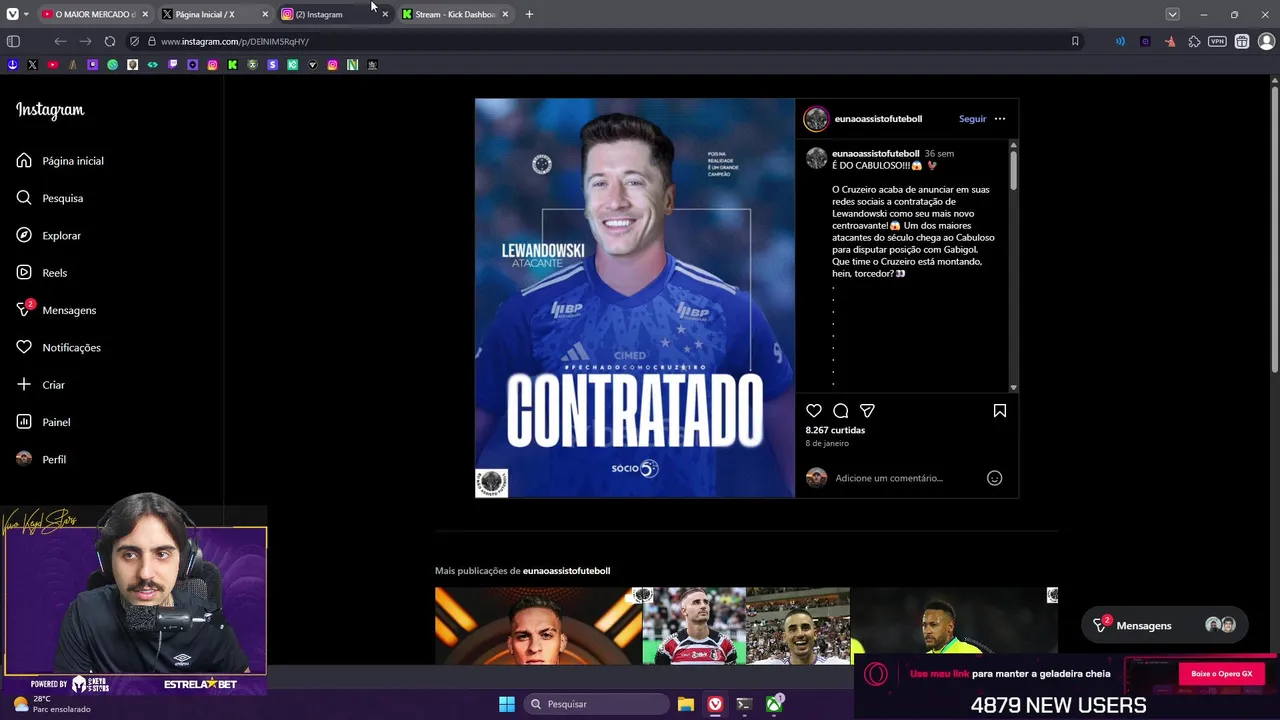The height and width of the screenshot is (720, 1280).
Task: Open browser profile avatar
Action: point(1266,41)
